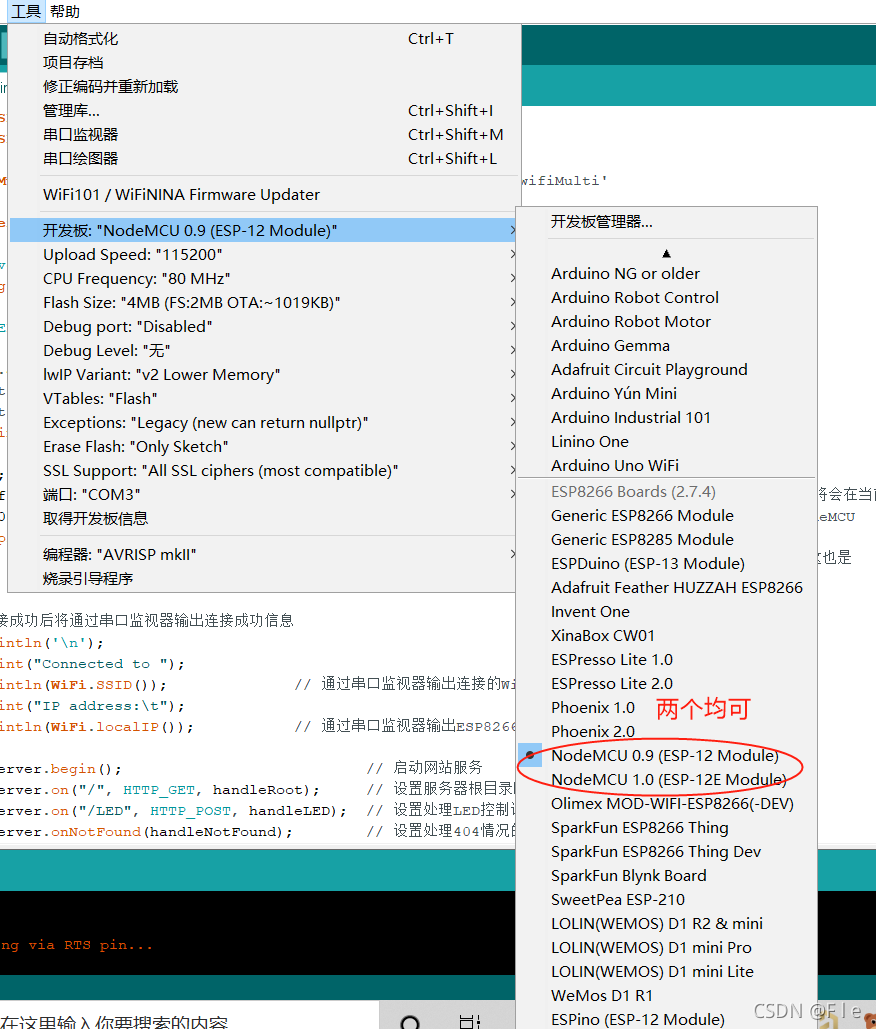Select SparkFun ESP8266 Thing board
Image resolution: width=876 pixels, height=1029 pixels.
[667, 828]
